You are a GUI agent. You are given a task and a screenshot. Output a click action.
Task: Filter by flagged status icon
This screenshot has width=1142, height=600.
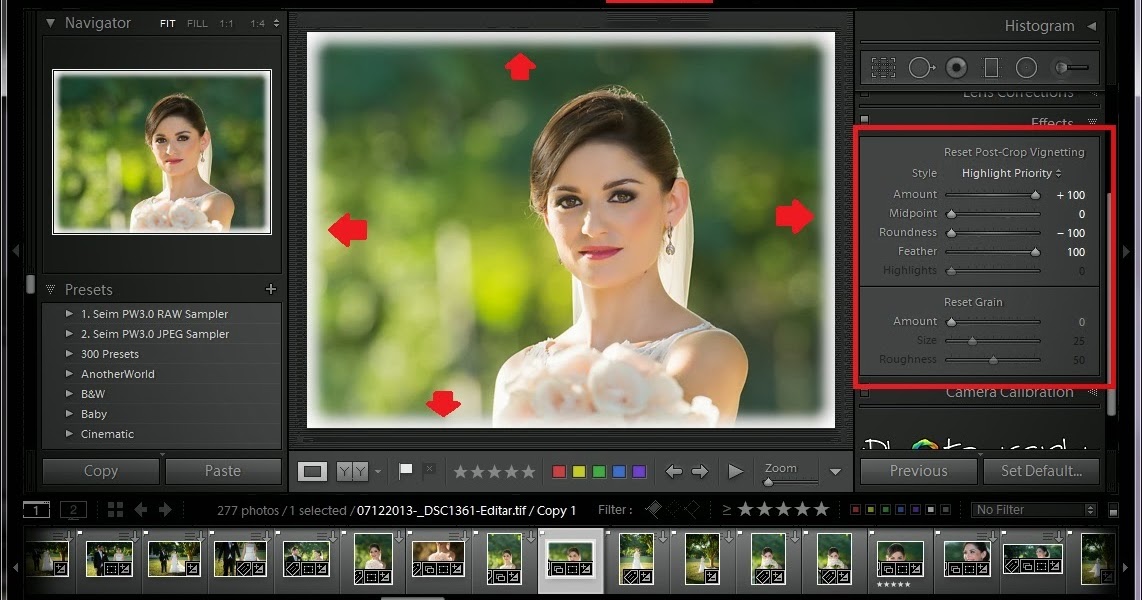pyautogui.click(x=653, y=510)
